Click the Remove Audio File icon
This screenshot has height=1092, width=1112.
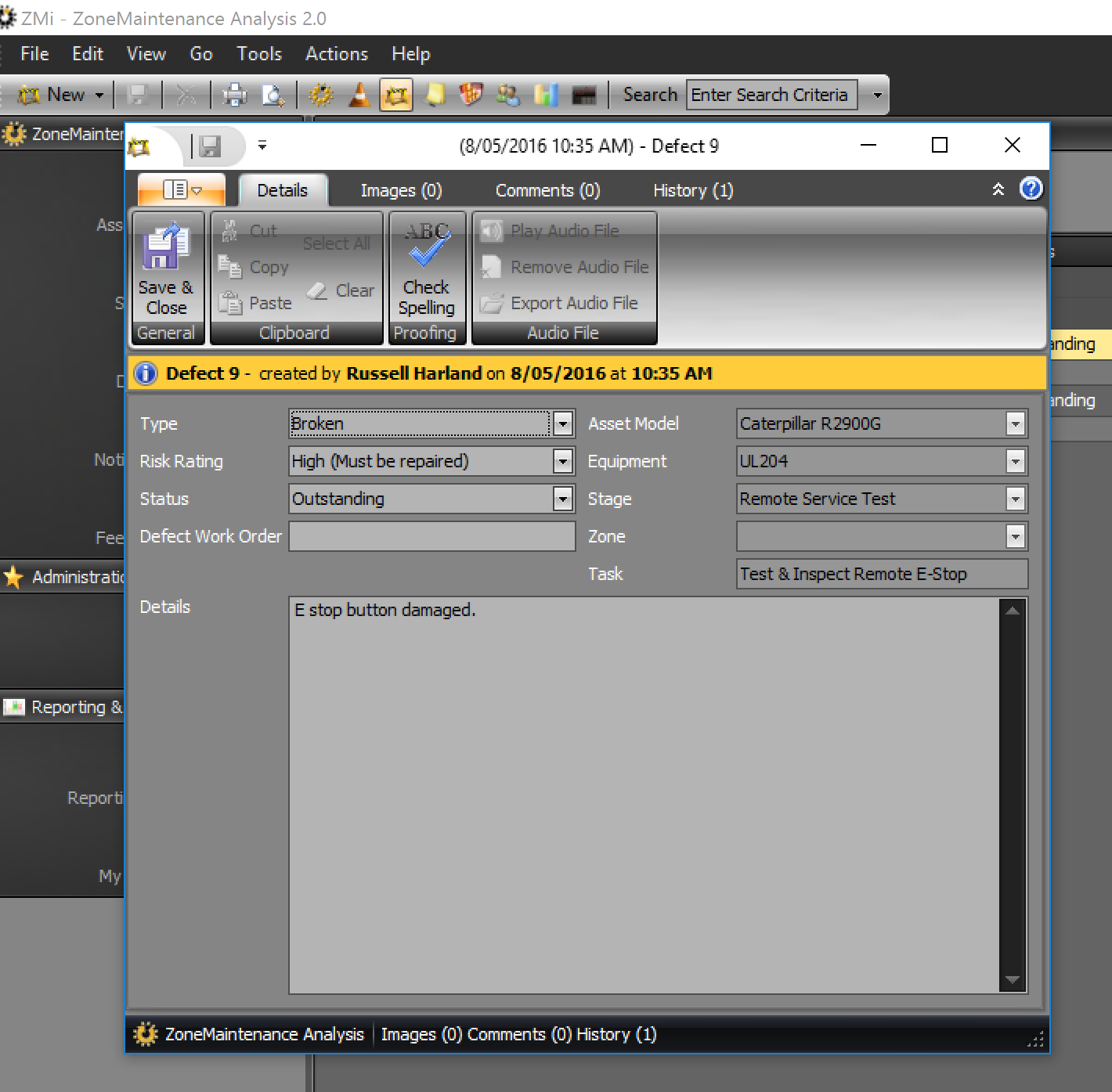pos(491,267)
